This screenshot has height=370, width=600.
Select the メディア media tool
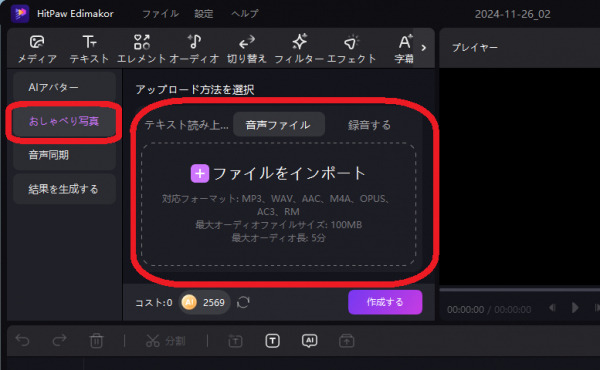point(37,49)
